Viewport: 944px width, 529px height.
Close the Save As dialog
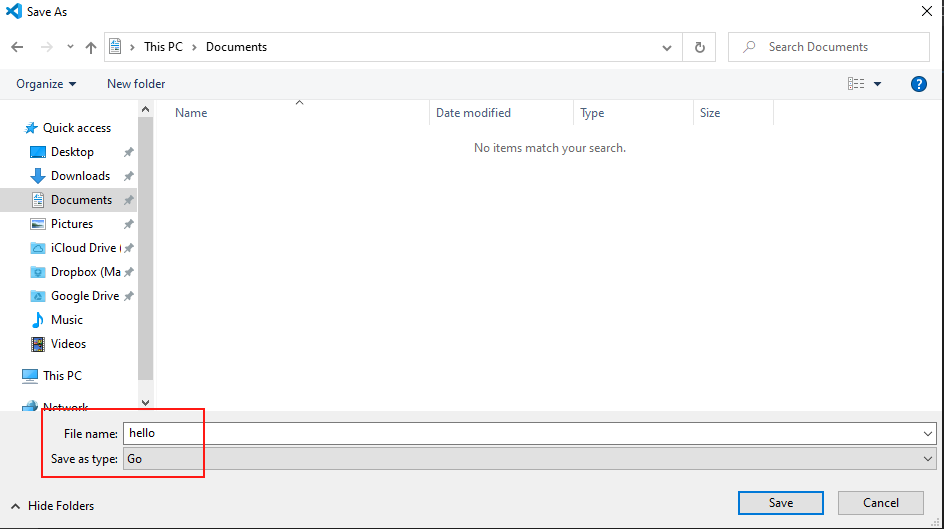(927, 11)
